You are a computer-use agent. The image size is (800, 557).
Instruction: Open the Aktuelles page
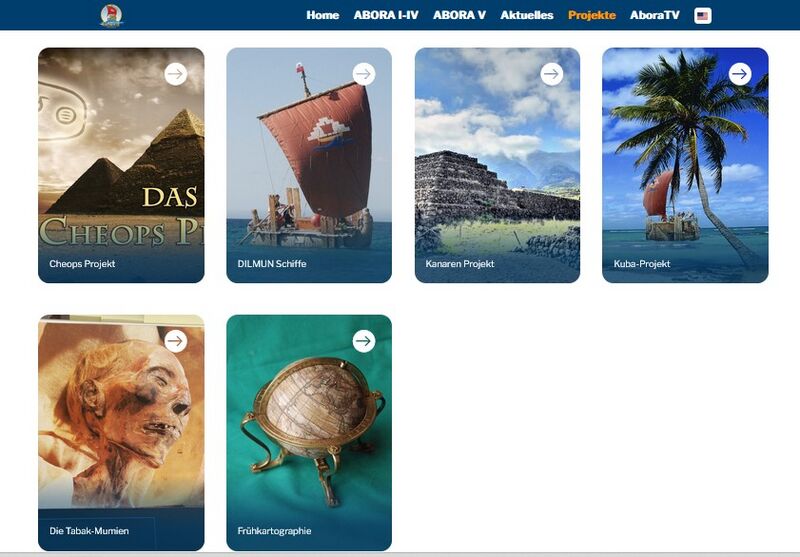527,15
